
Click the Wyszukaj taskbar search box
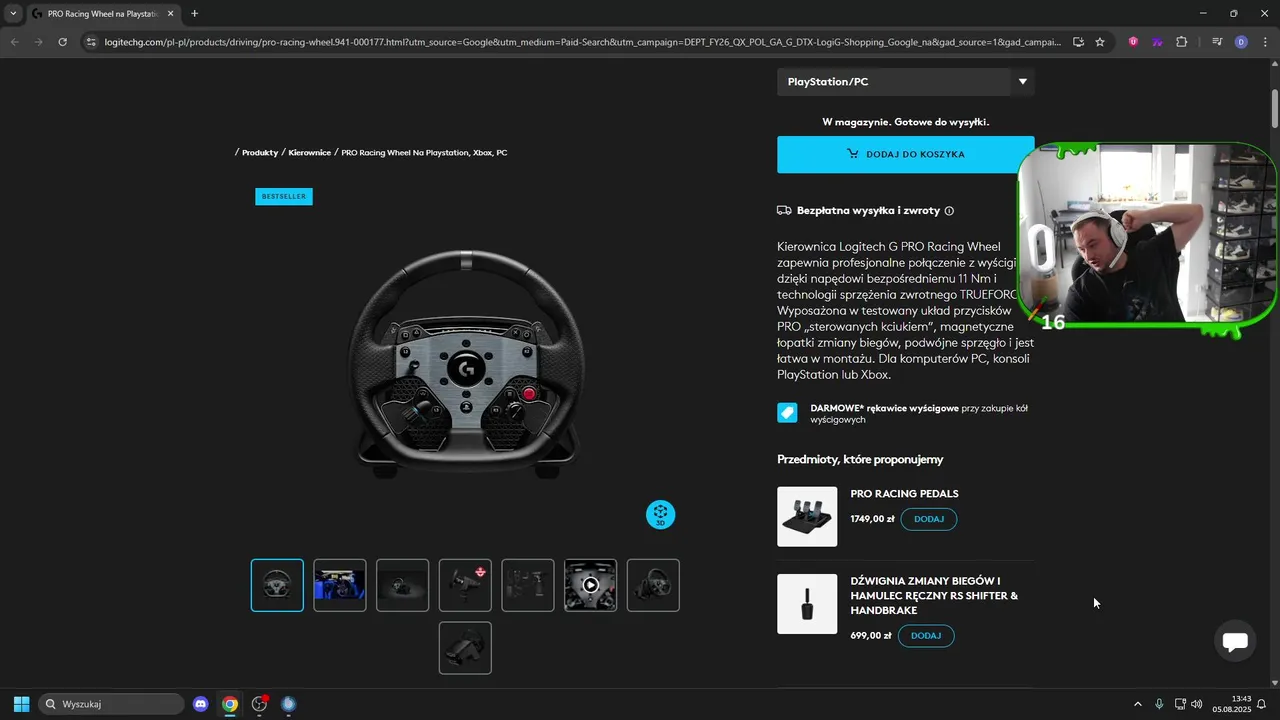pyautogui.click(x=111, y=704)
